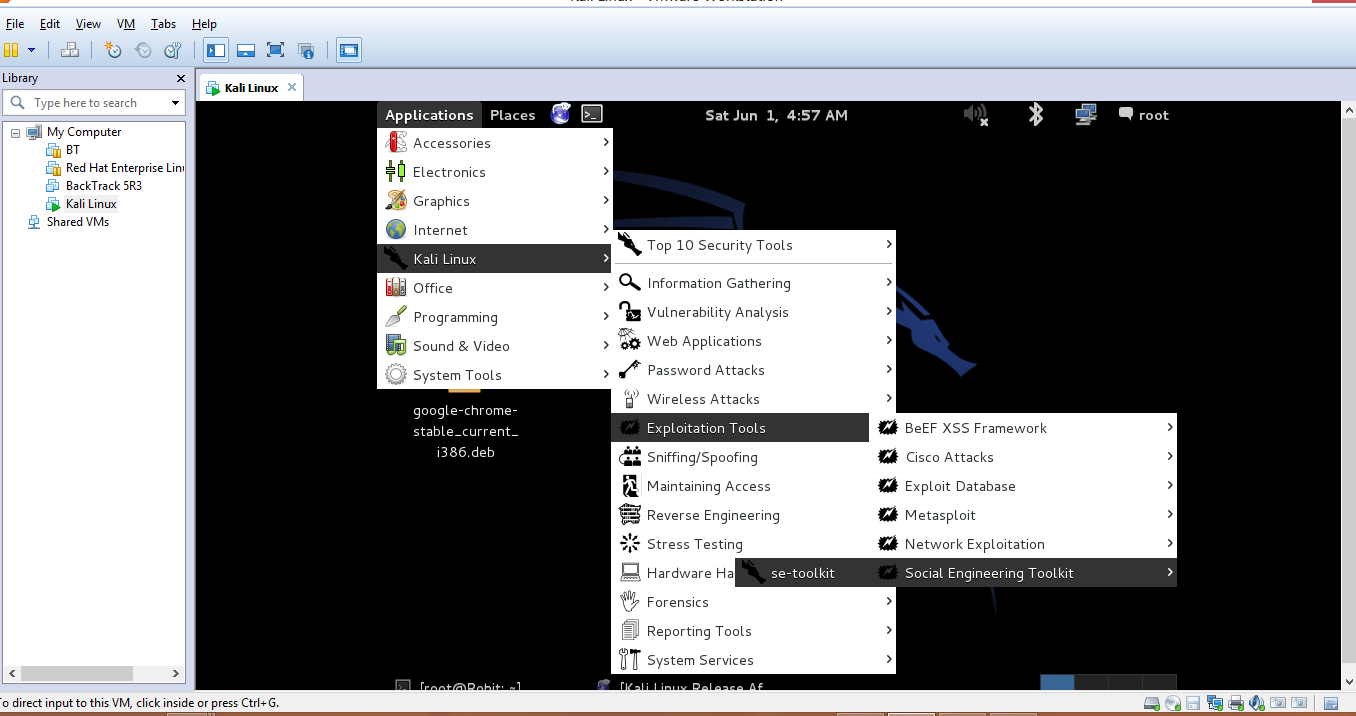
Task: Expand the Graphics submenu
Action: pos(495,201)
